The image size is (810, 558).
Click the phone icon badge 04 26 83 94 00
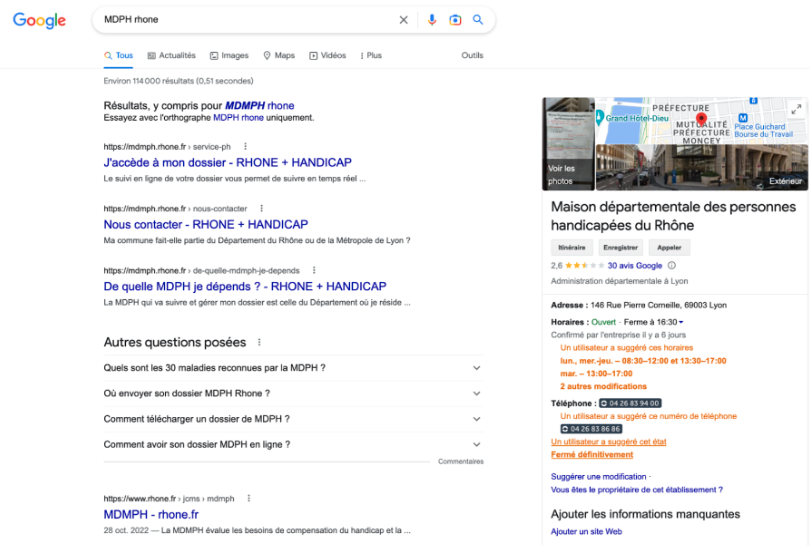tap(630, 403)
